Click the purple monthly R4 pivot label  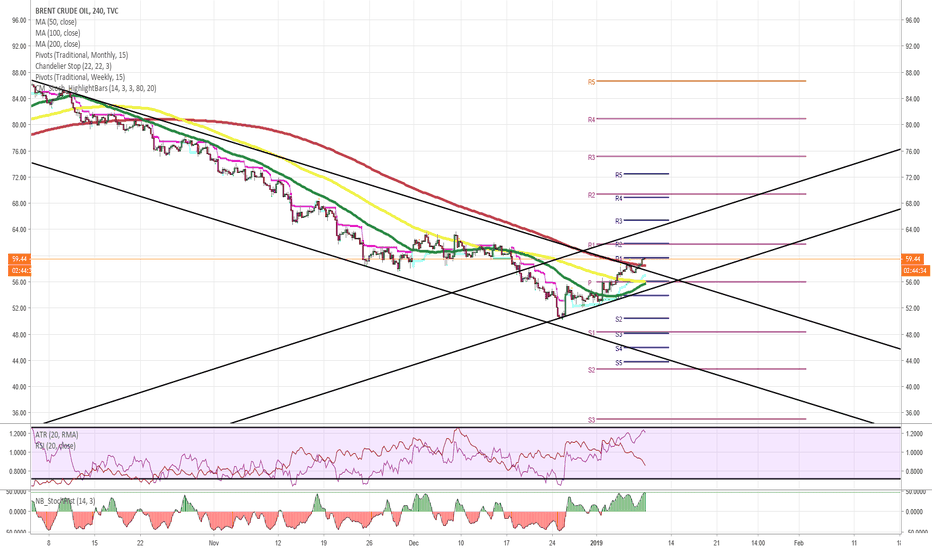click(x=591, y=120)
